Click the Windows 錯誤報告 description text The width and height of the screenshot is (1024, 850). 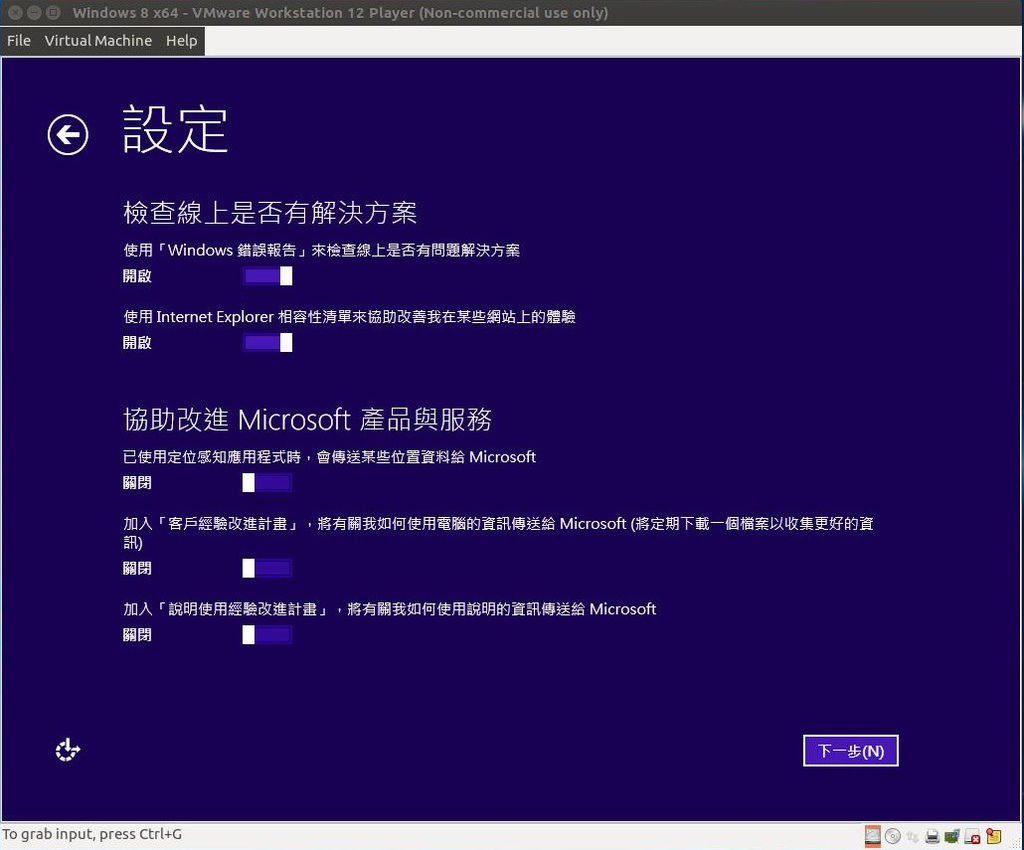point(321,250)
